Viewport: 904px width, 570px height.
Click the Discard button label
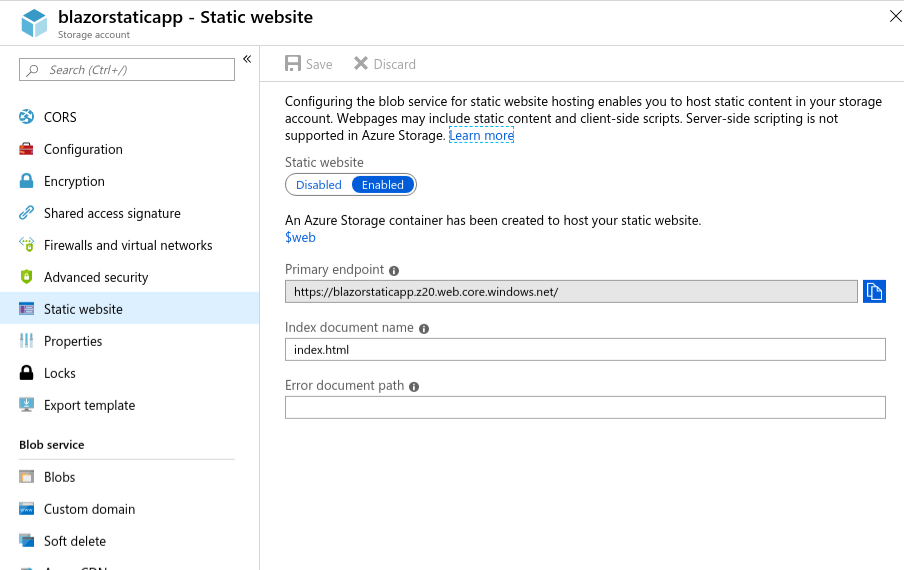(394, 64)
